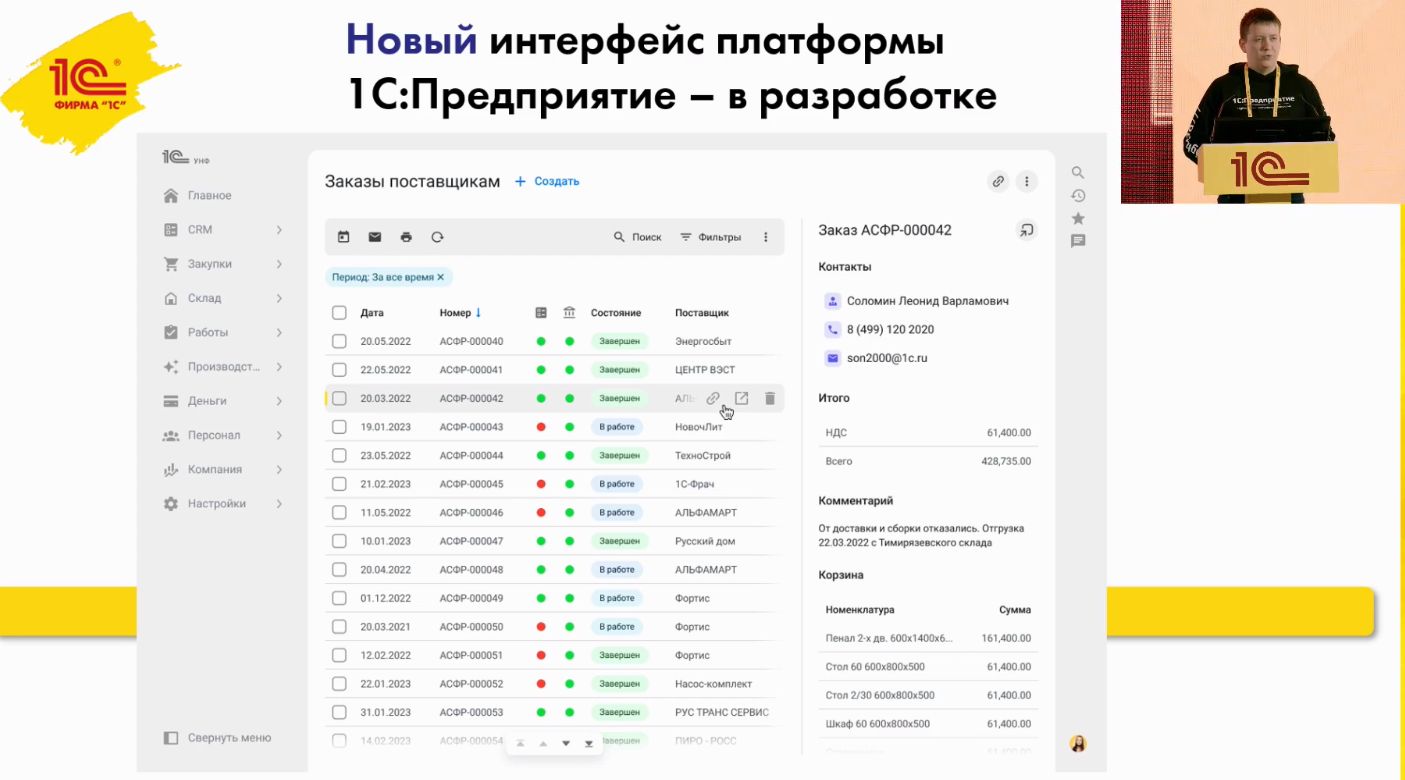The image size is (1405, 780).
Task: Click the В работе badge in the АСФР-000045 row
Action: pos(617,484)
